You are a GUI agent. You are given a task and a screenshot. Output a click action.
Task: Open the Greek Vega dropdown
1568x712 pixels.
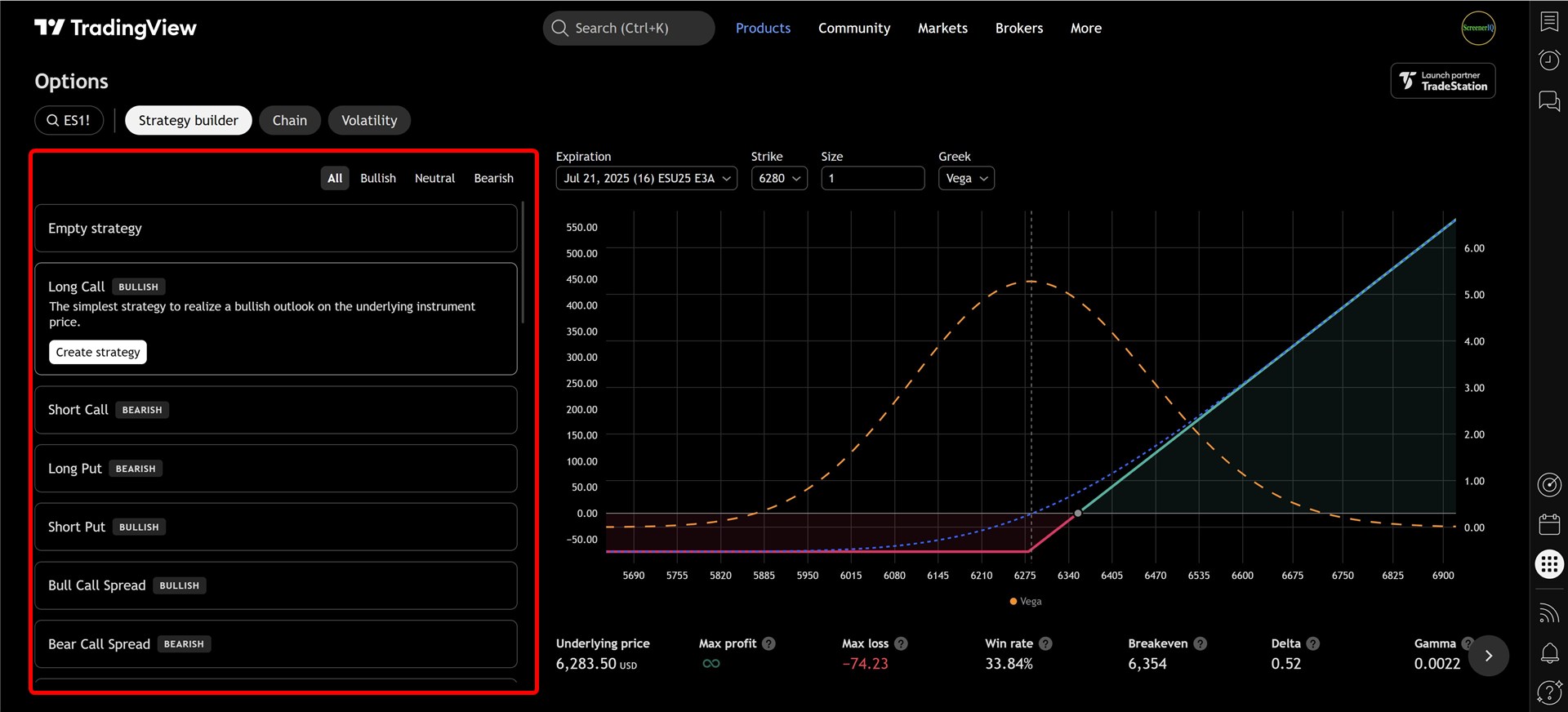coord(966,178)
